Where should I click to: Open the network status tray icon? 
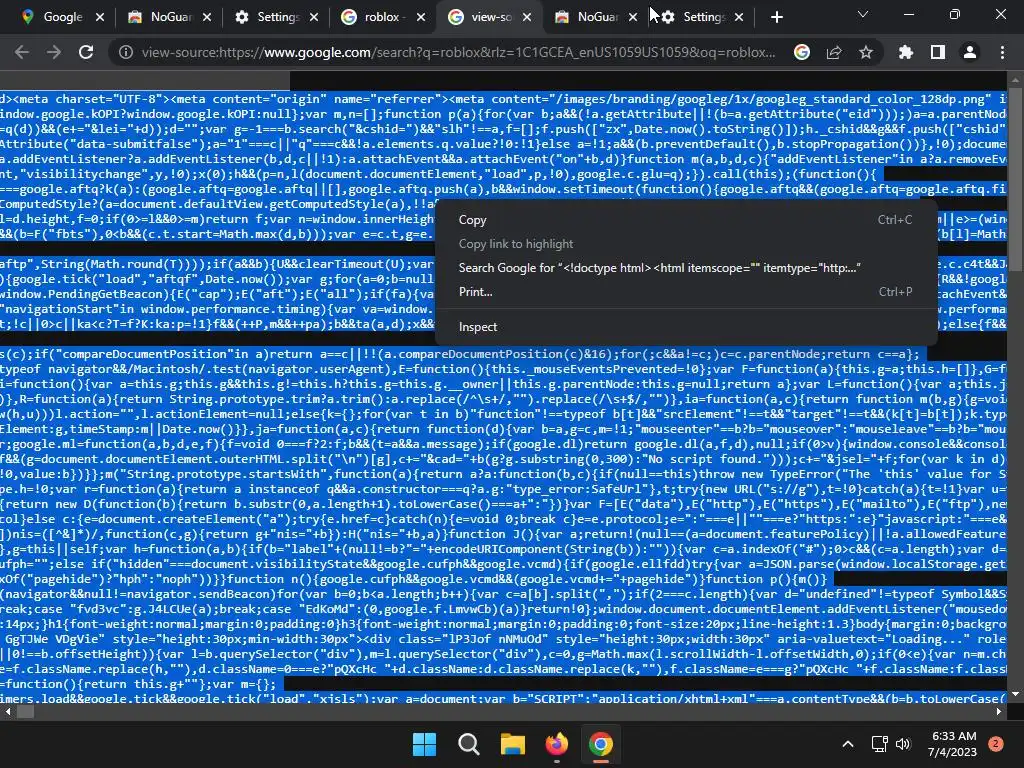879,744
